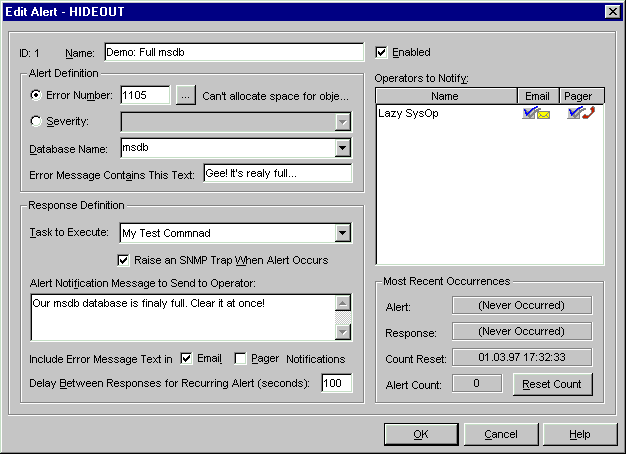Viewport: 626px width, 454px height.
Task: Click the Name column header in operators list
Action: (x=445, y=96)
